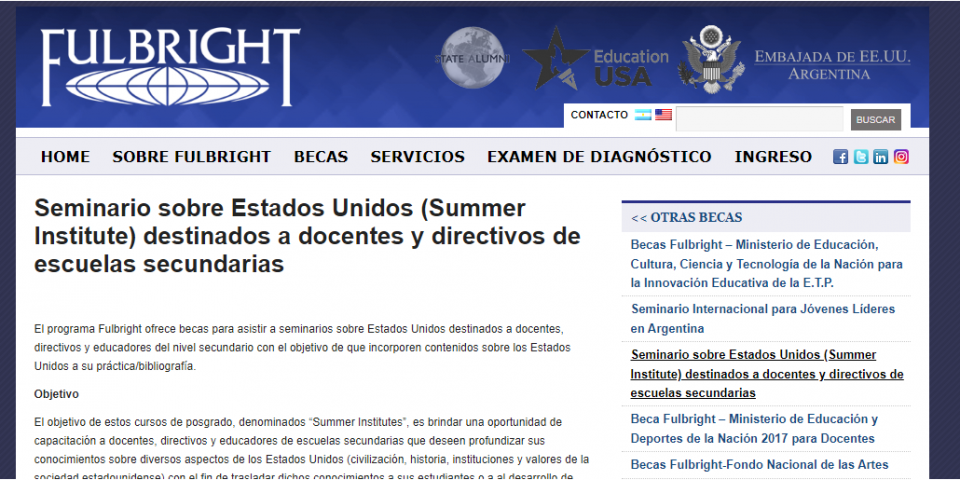
Task: Click paragraph starting 'El programa Fulbright ofrece'
Action: pyautogui.click(x=302, y=348)
